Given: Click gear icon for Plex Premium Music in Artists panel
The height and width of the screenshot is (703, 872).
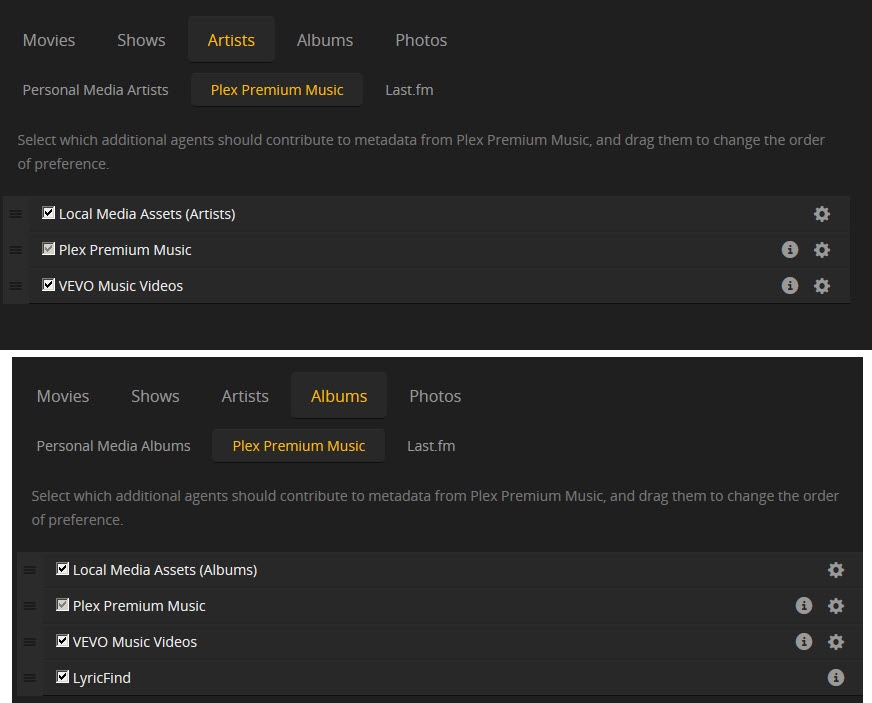Looking at the screenshot, I should [822, 250].
